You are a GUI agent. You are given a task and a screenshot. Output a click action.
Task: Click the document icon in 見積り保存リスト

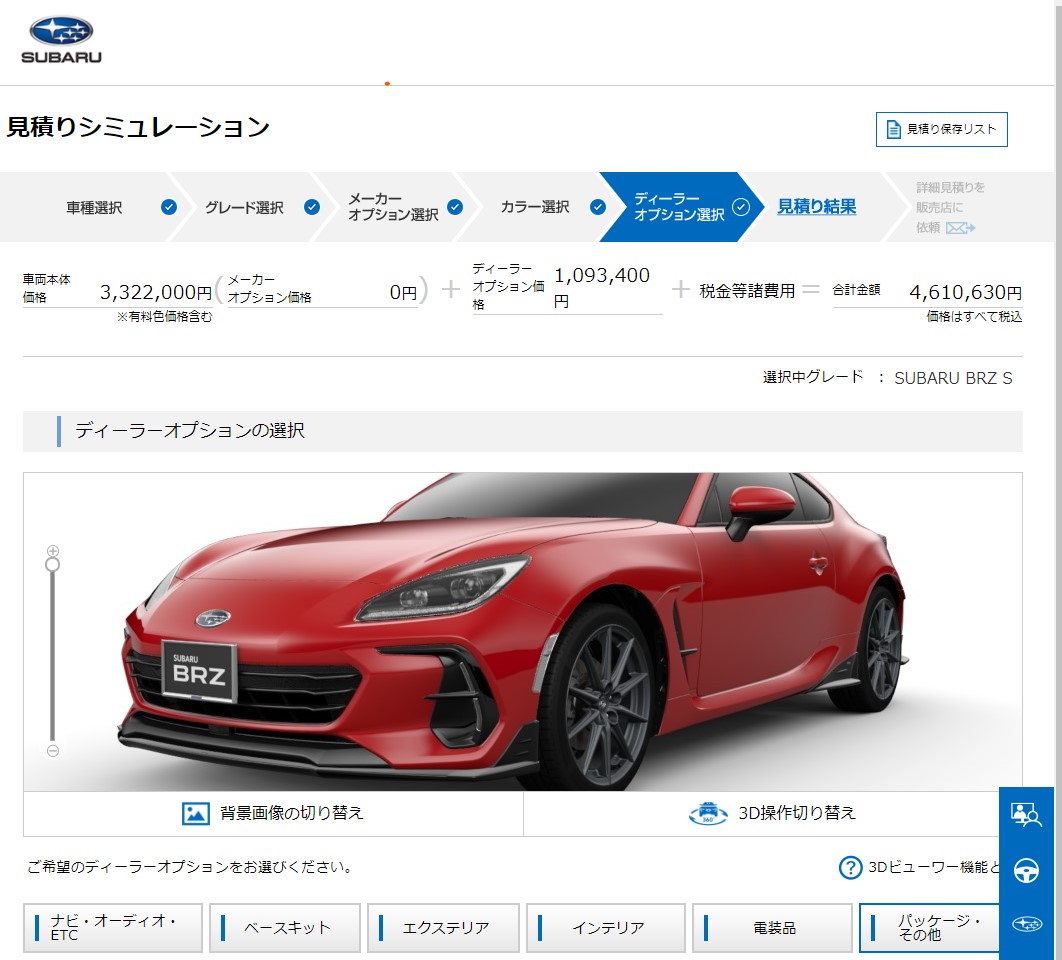point(893,129)
